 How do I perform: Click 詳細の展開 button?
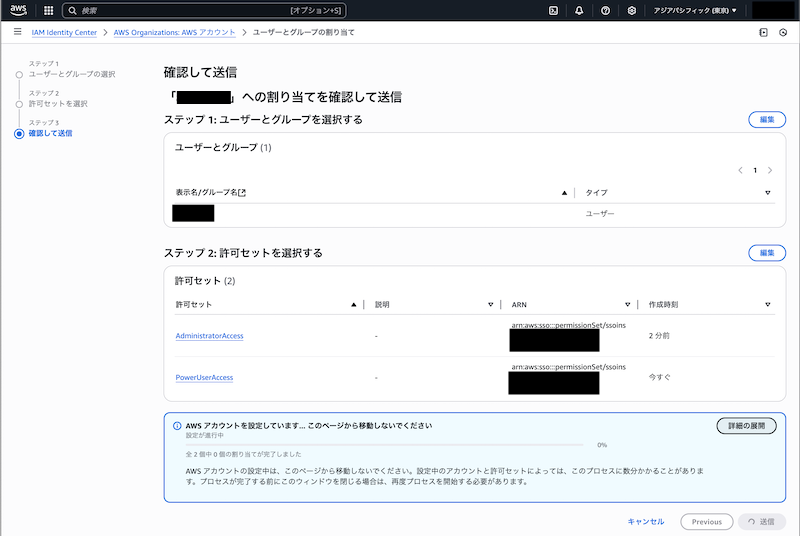tap(746, 426)
